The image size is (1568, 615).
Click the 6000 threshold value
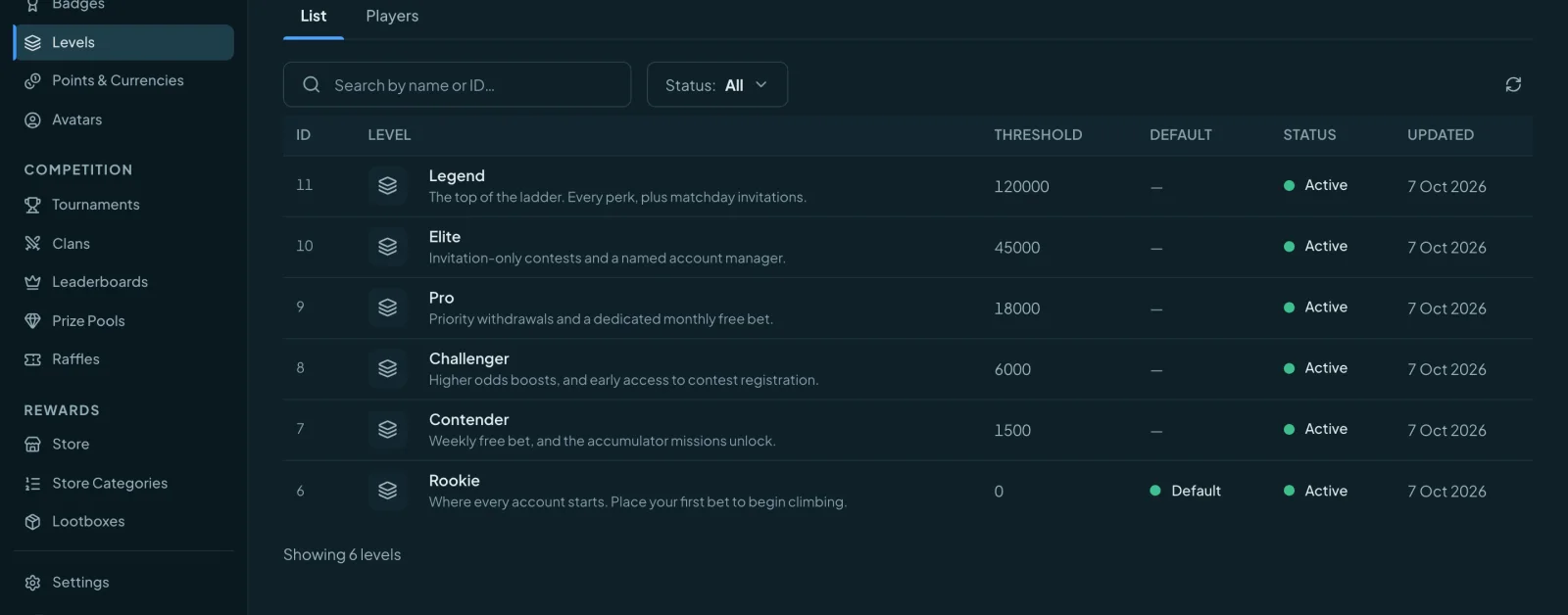pyautogui.click(x=1012, y=369)
